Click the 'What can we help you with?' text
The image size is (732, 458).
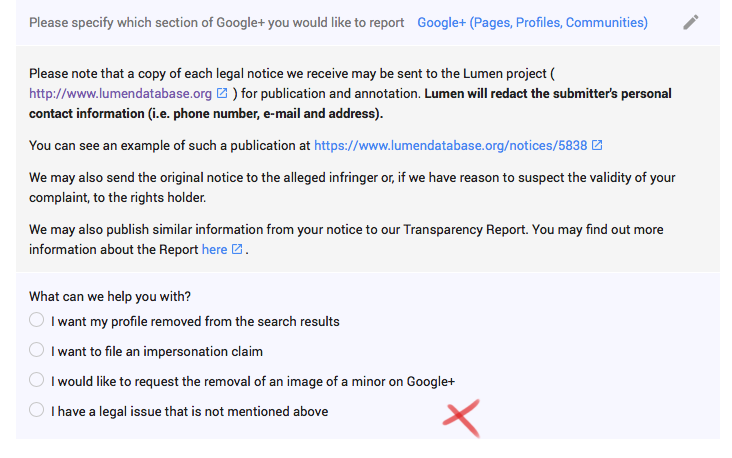click(110, 296)
